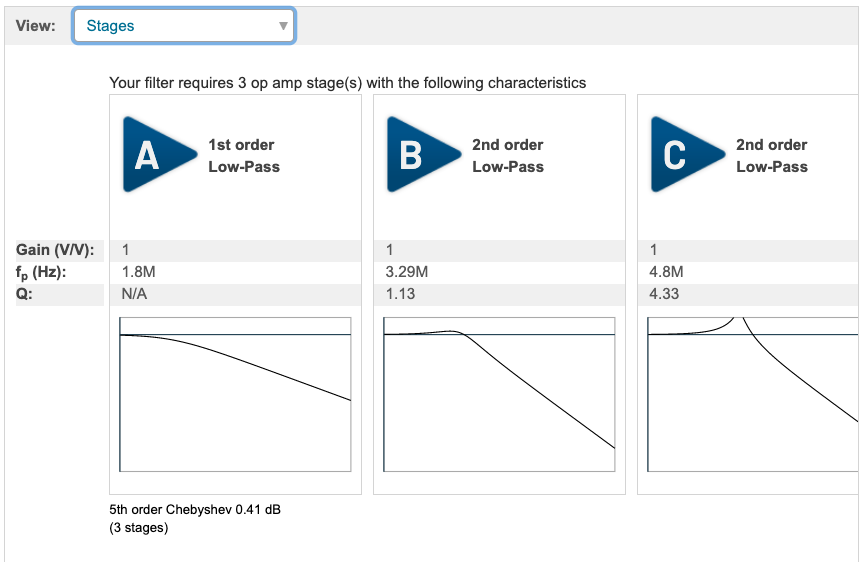Click stage A fp value 1.8M
The width and height of the screenshot is (866, 562).
[137, 272]
